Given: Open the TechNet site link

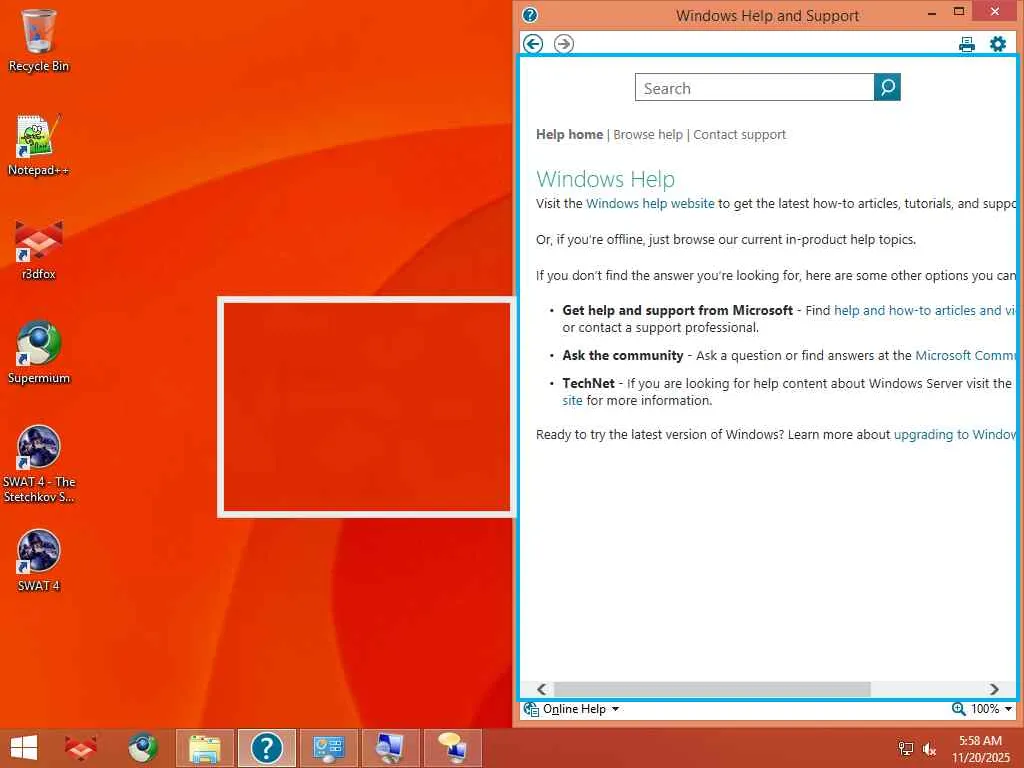Looking at the screenshot, I should 572,401.
